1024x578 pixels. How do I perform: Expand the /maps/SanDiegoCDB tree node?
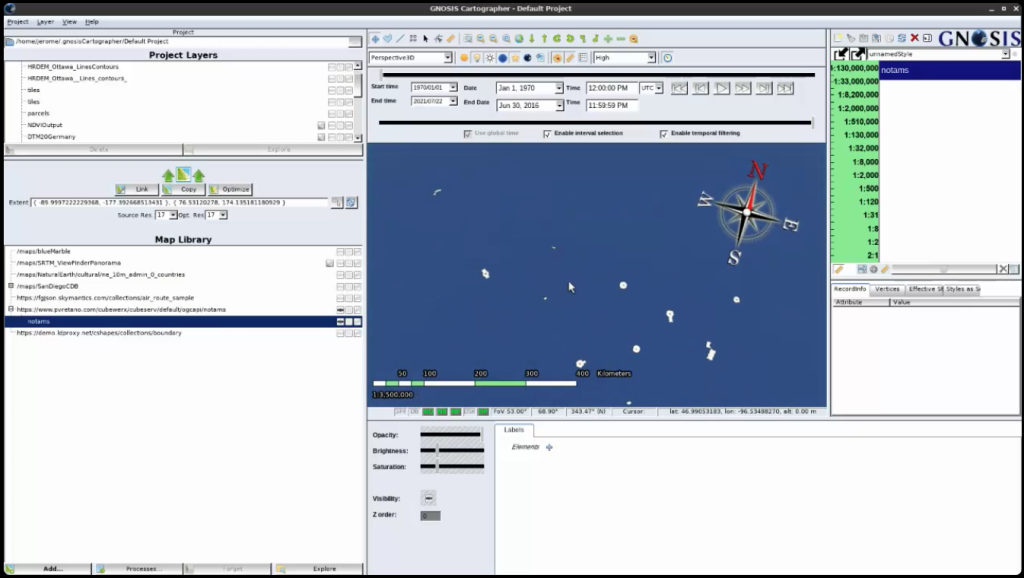point(11,286)
